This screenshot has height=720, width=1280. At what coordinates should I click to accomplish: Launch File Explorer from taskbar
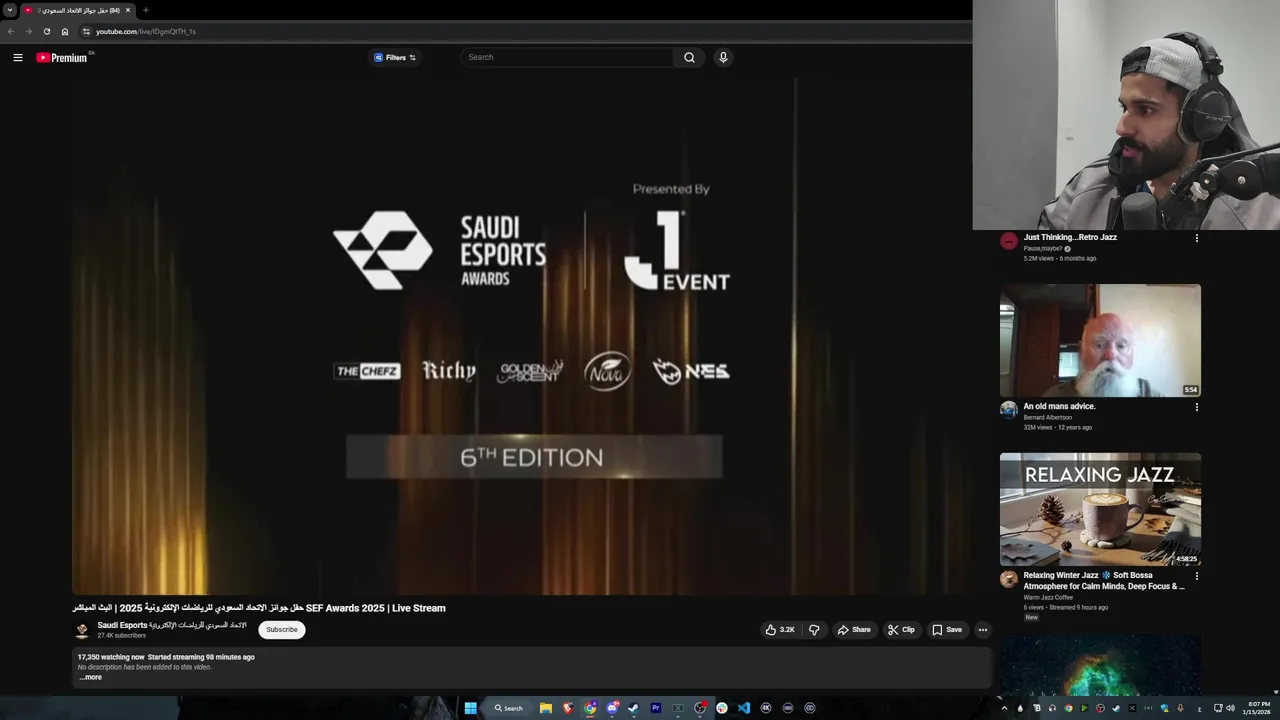(546, 708)
